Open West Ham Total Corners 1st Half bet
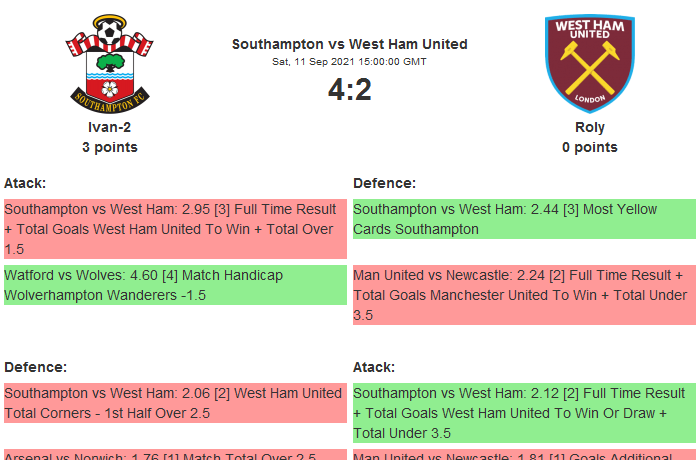Screen dimensions: 700x460 [x=174, y=403]
